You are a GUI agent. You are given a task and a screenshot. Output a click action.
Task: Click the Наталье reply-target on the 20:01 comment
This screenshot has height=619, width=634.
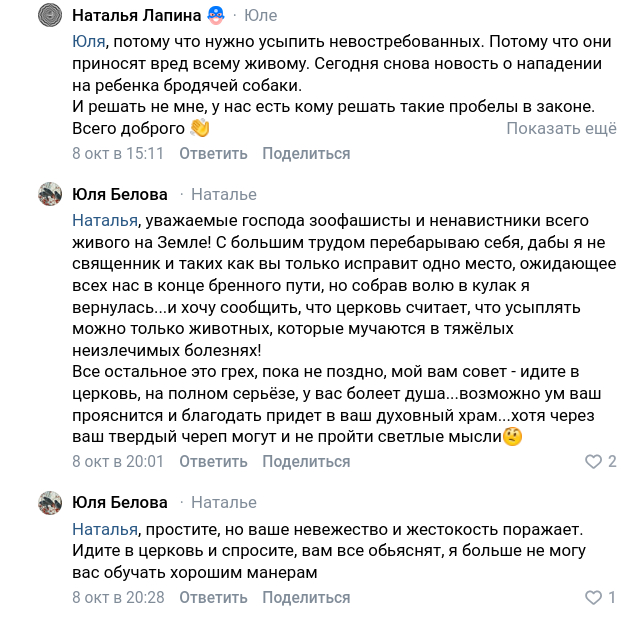[223, 194]
